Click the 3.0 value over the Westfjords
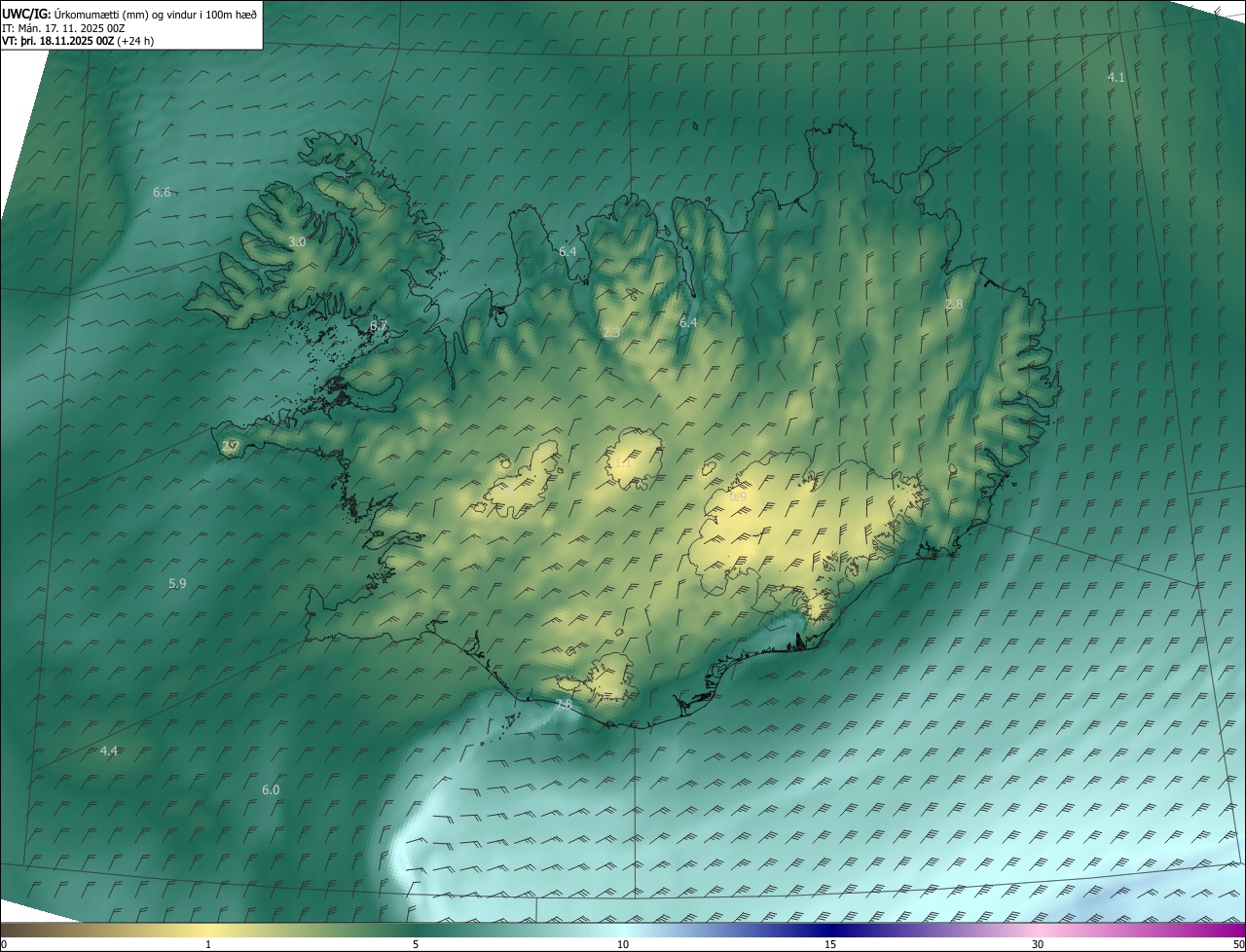Image resolution: width=1246 pixels, height=952 pixels. 297,241
